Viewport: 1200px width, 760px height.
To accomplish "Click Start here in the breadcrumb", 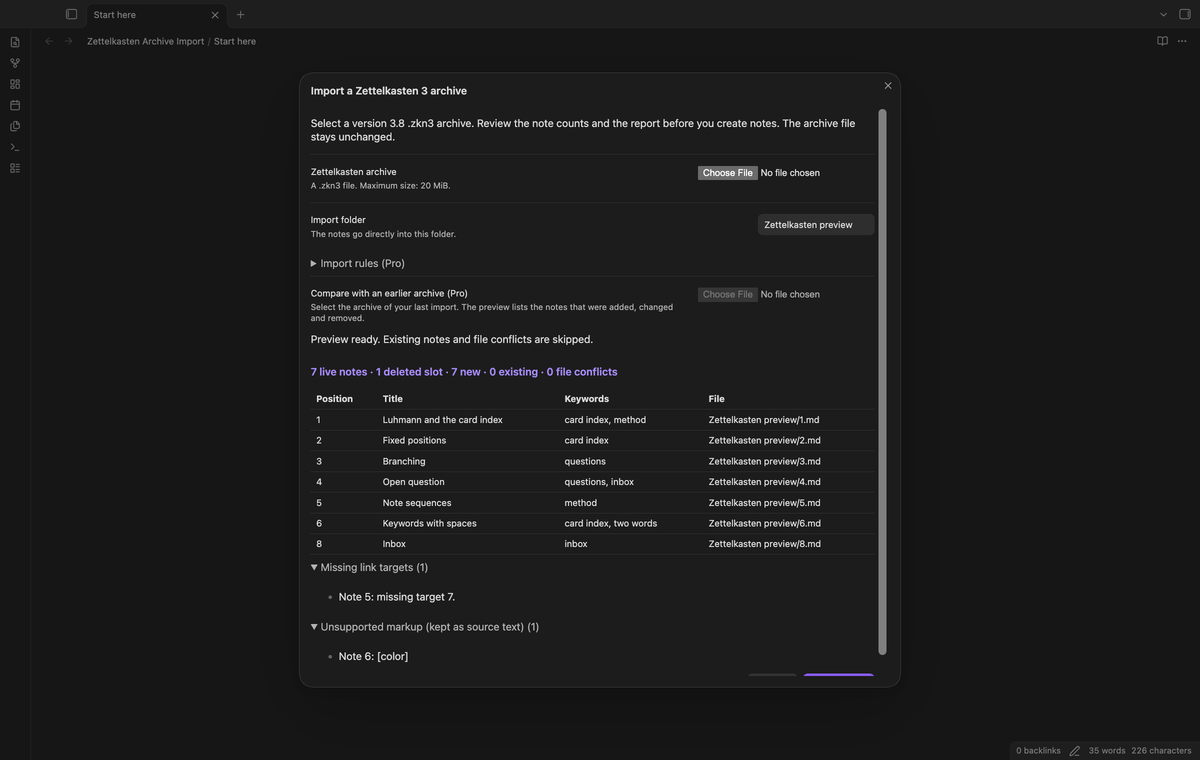I will [235, 41].
